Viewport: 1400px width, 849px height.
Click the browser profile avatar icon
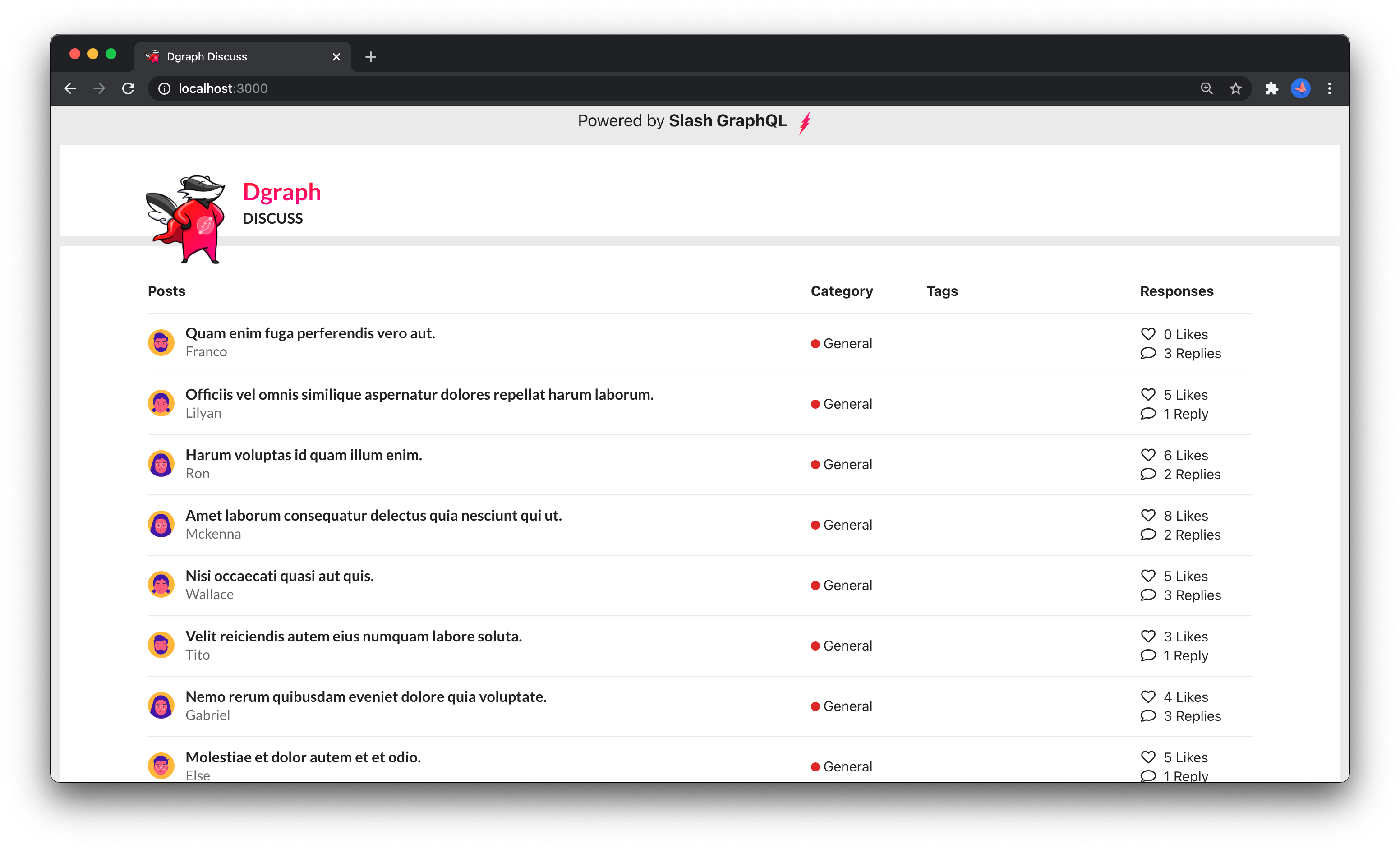[1301, 89]
